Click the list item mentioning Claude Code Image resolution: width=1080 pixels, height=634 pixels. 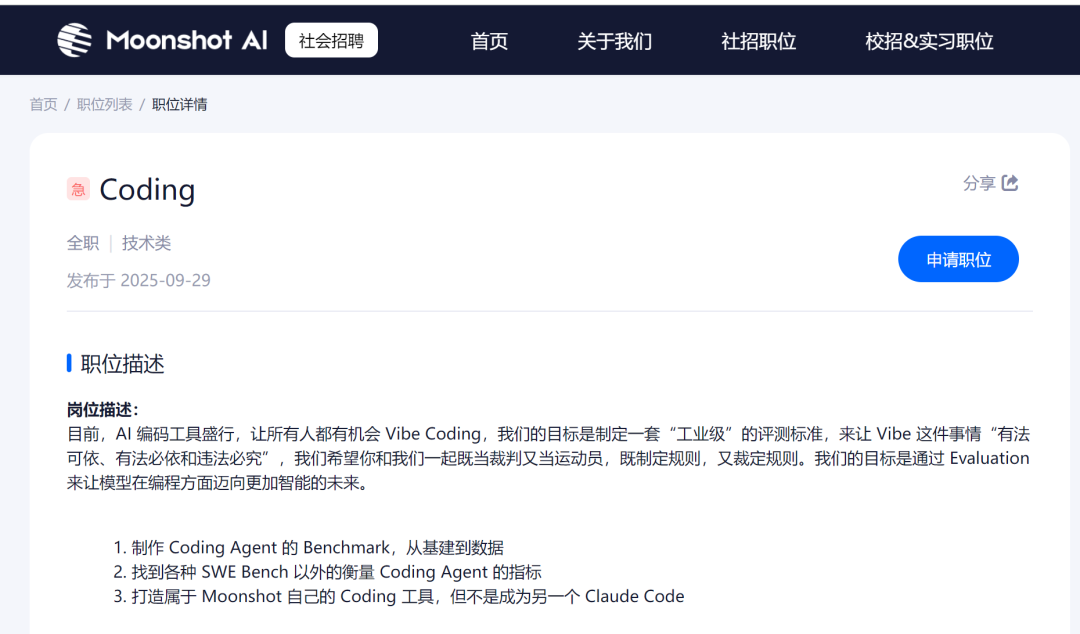[398, 596]
